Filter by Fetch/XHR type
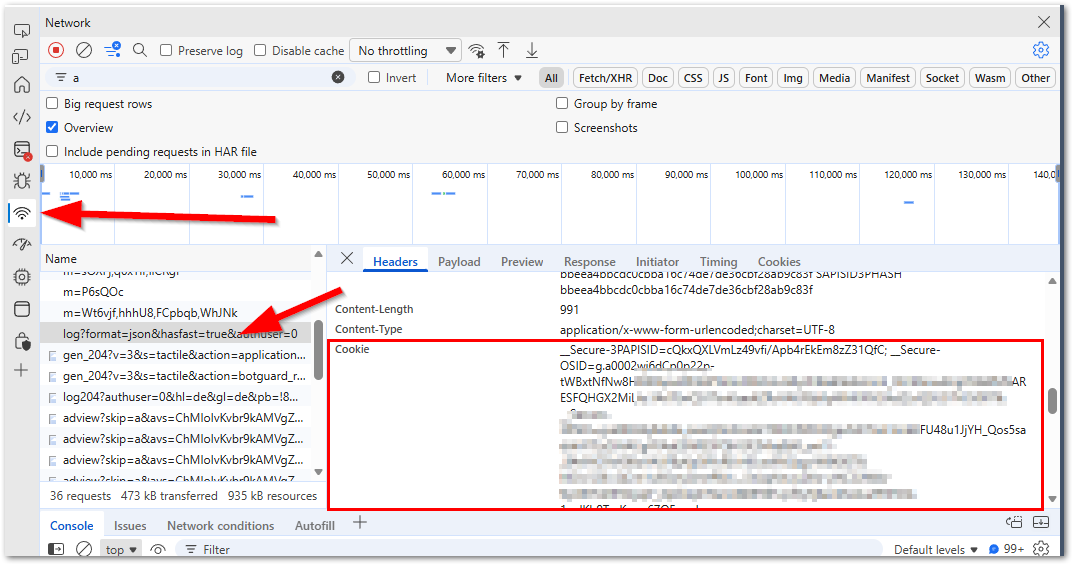 tap(606, 78)
